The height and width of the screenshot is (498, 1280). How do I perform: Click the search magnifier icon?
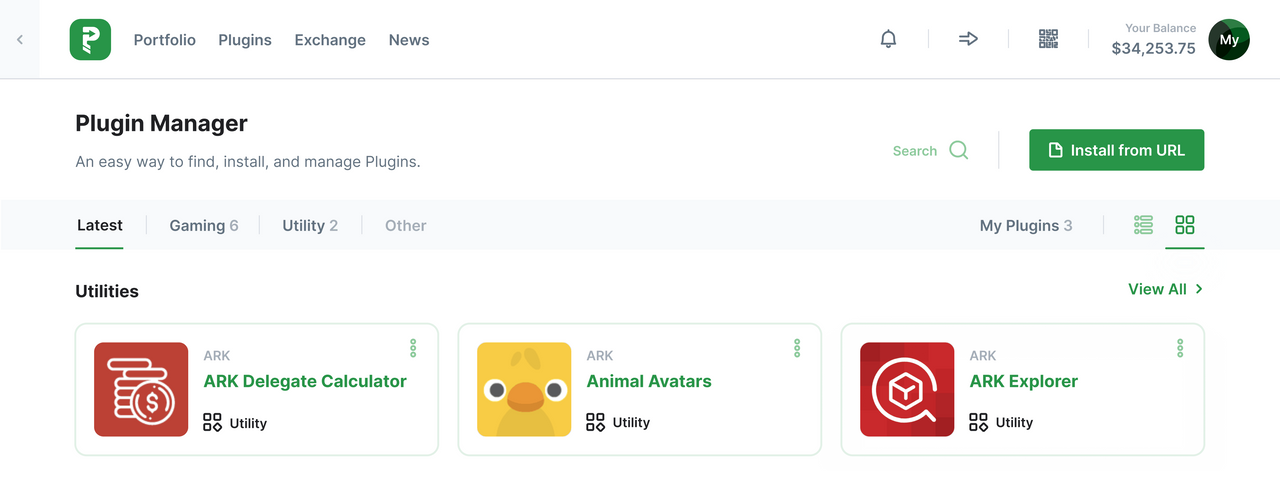958,150
